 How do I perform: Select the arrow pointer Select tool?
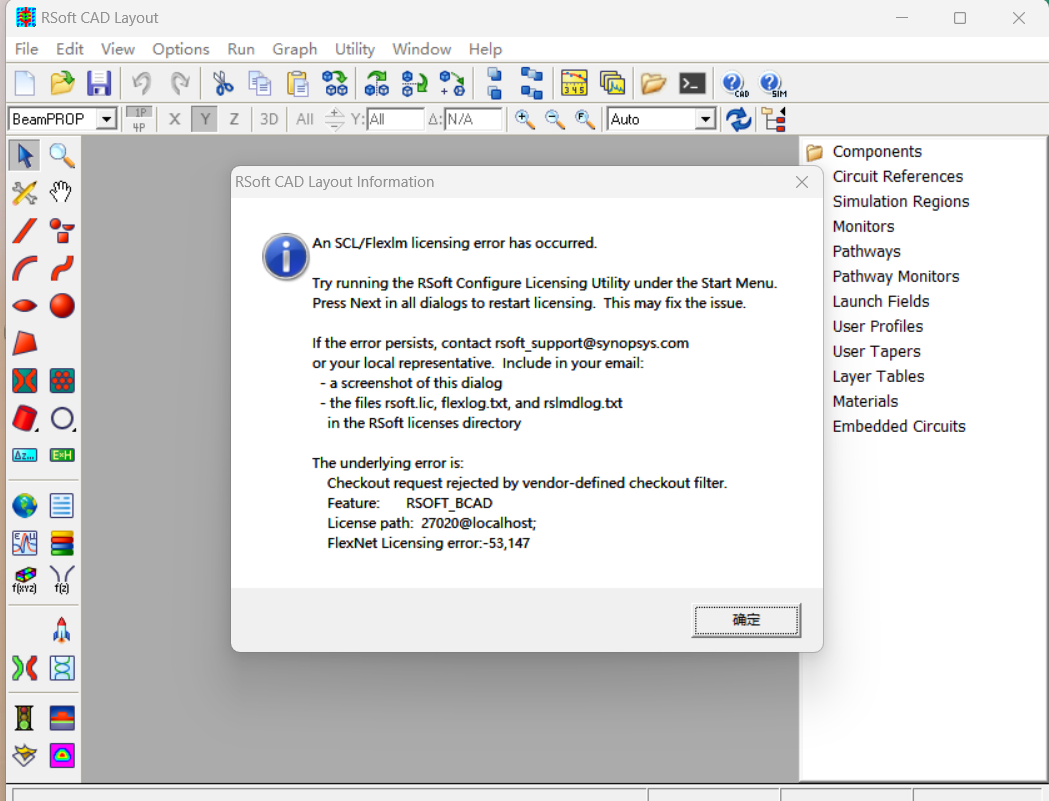pos(25,155)
